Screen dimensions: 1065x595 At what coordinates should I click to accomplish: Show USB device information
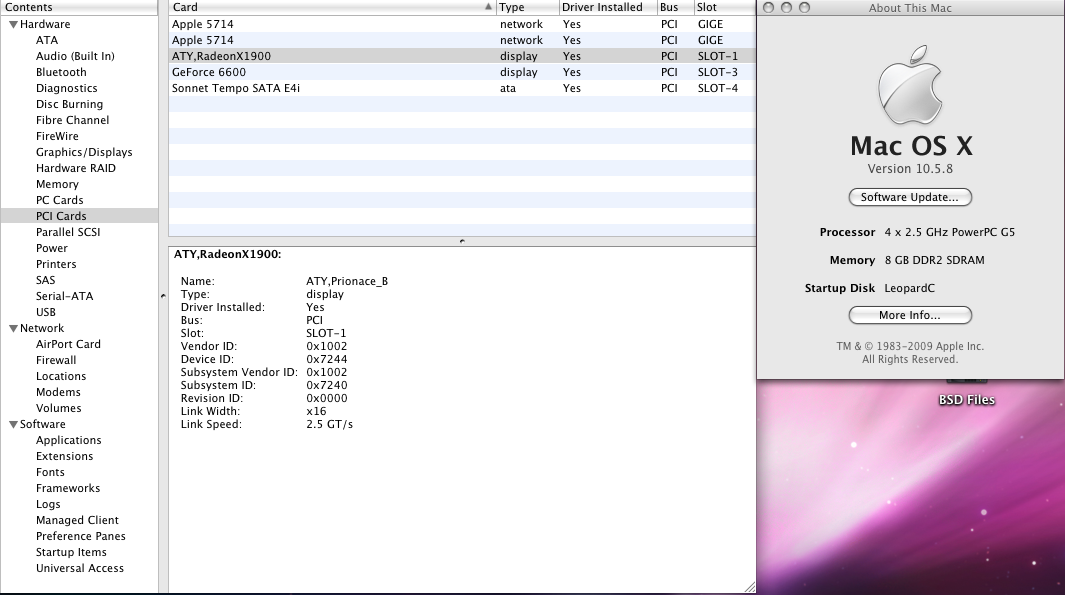click(x=46, y=312)
